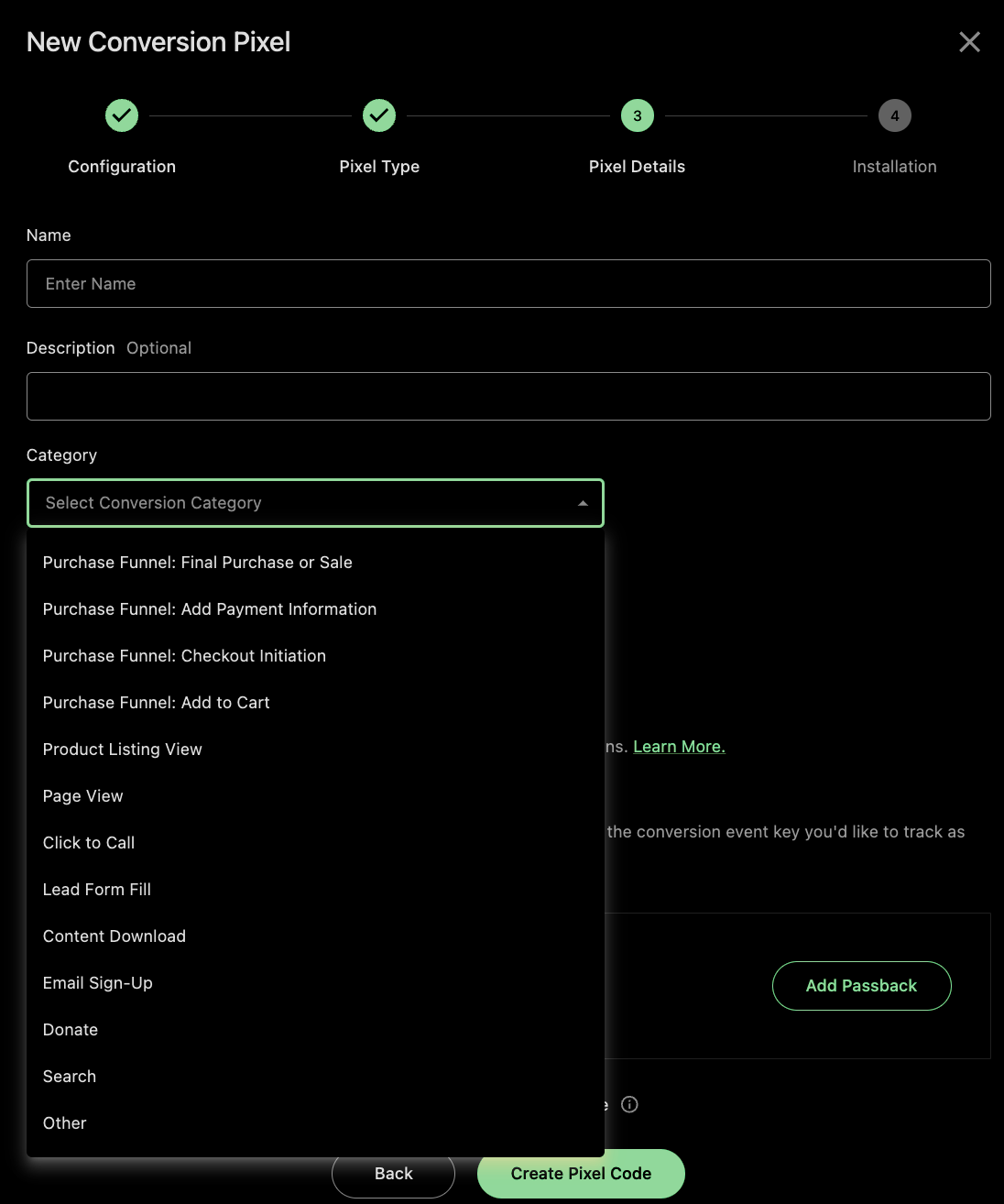Select Purchase Funnel: Add to Cart
The image size is (1004, 1204).
pyautogui.click(x=315, y=703)
